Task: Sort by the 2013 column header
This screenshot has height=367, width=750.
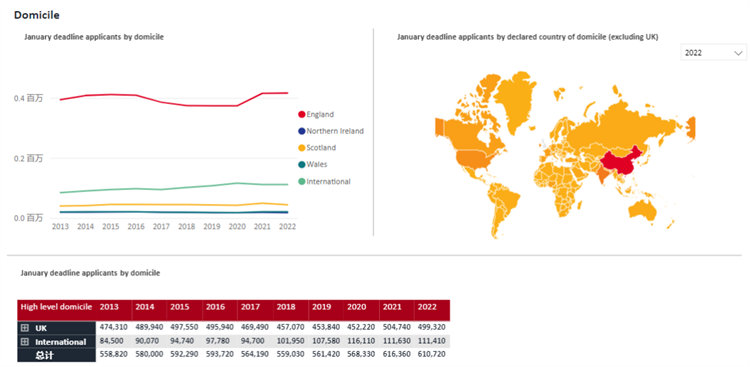Action: 109,307
